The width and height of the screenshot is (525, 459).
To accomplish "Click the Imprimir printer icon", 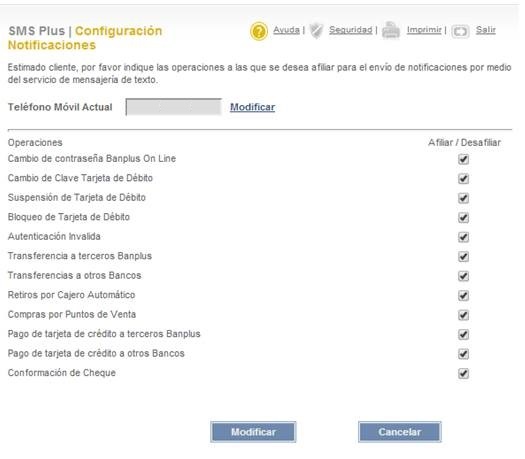I will click(391, 30).
